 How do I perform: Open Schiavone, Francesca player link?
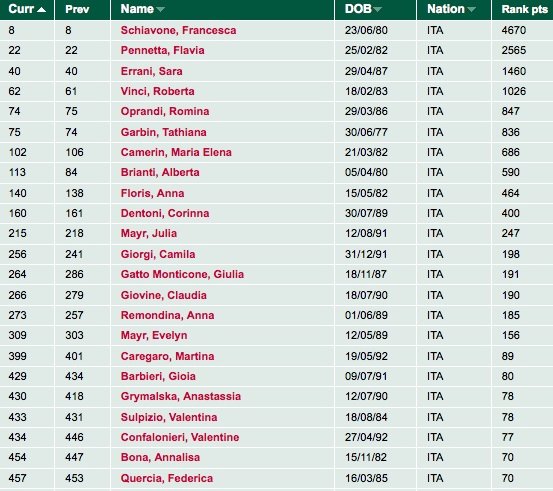178,30
